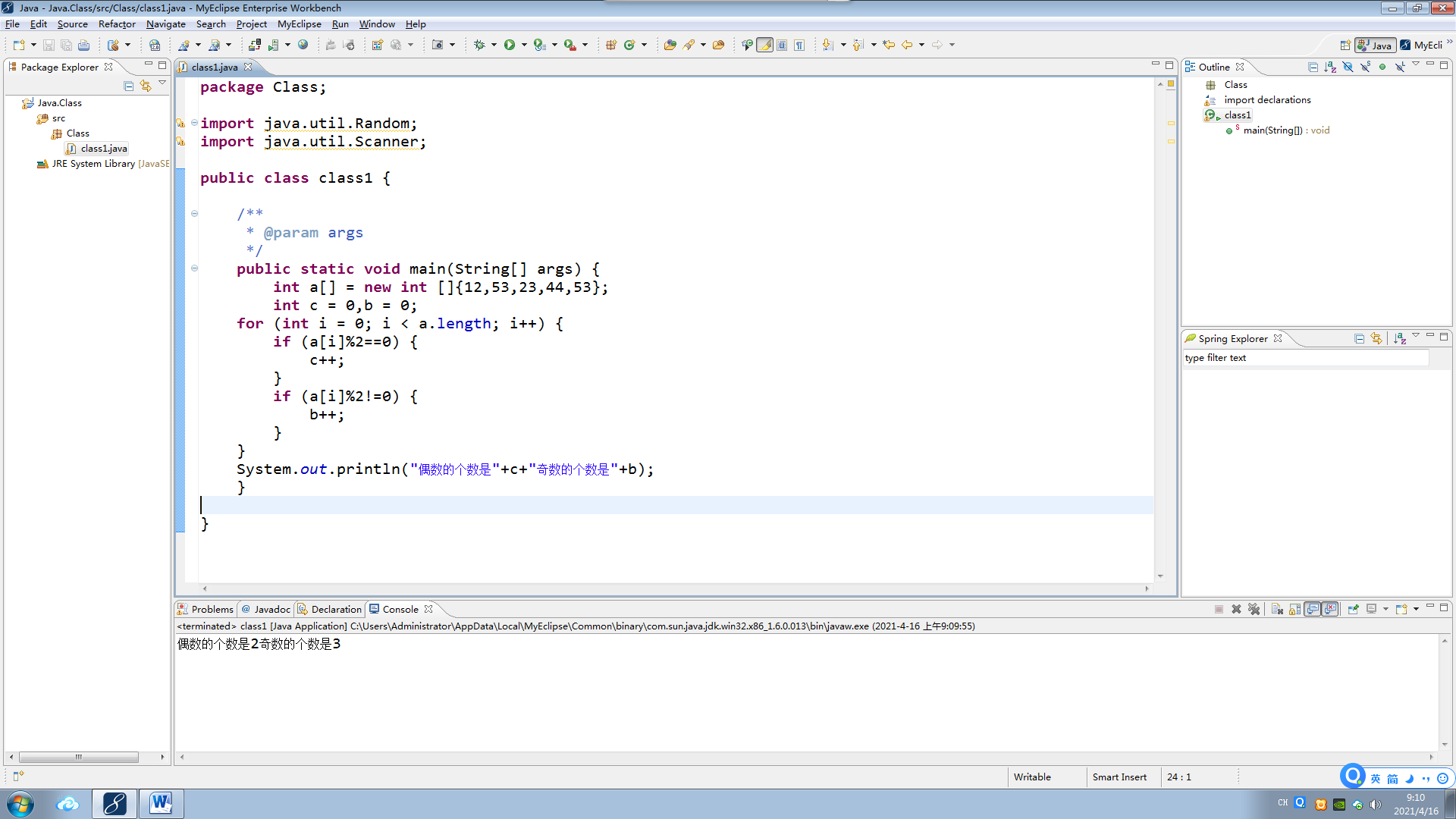The image size is (1456, 819).
Task: Click the Spring Explorer filter text field
Action: pyautogui.click(x=1304, y=358)
